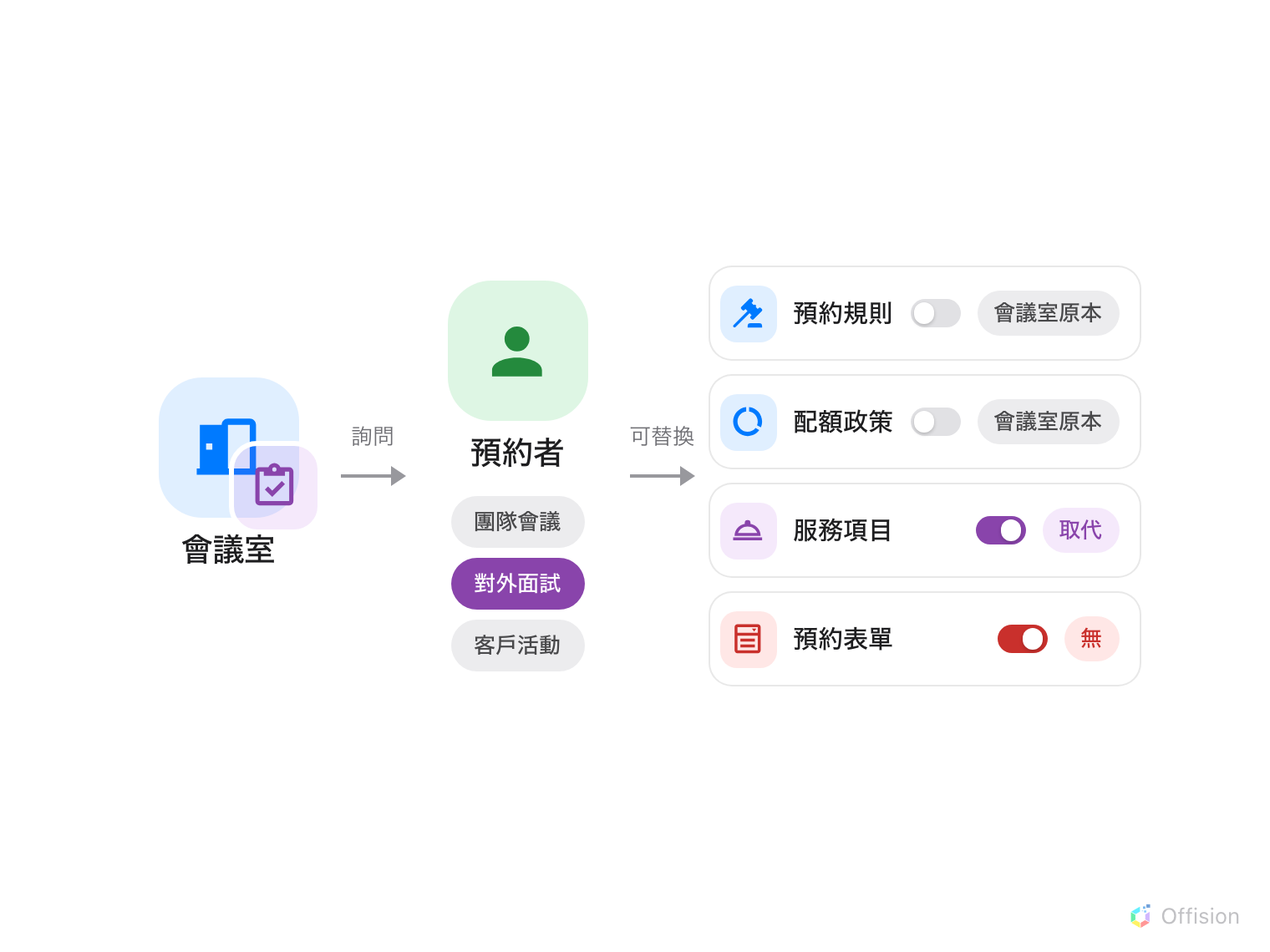The image size is (1270, 952).
Task: Click the purple clipboard checkmark icon
Action: (274, 485)
